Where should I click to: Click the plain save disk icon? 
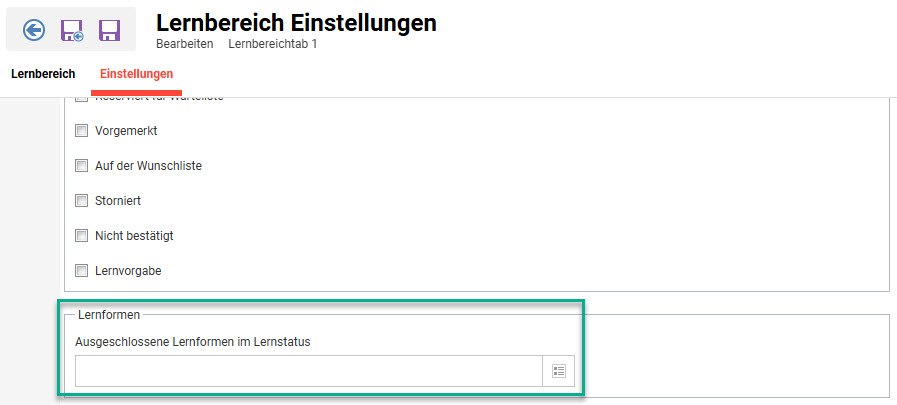point(109,30)
